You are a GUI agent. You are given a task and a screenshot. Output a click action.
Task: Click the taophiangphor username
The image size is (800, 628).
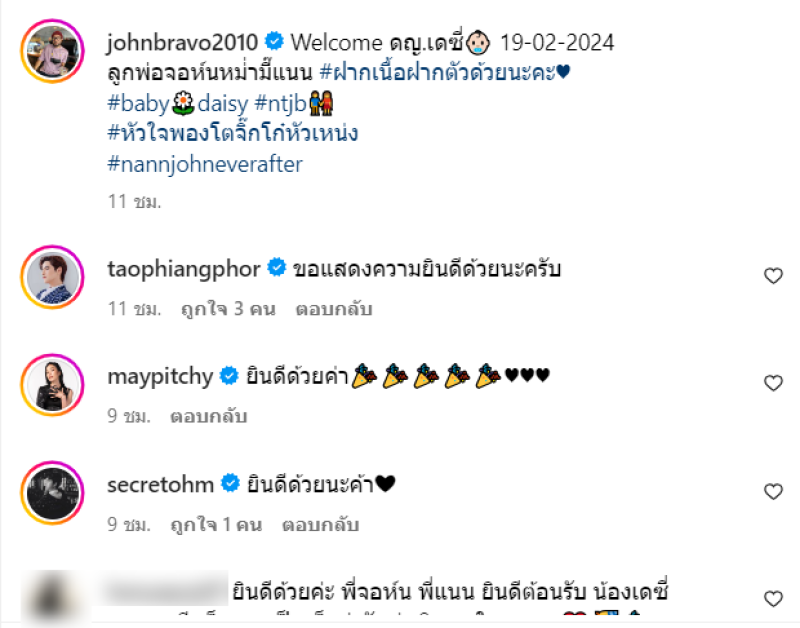(184, 269)
